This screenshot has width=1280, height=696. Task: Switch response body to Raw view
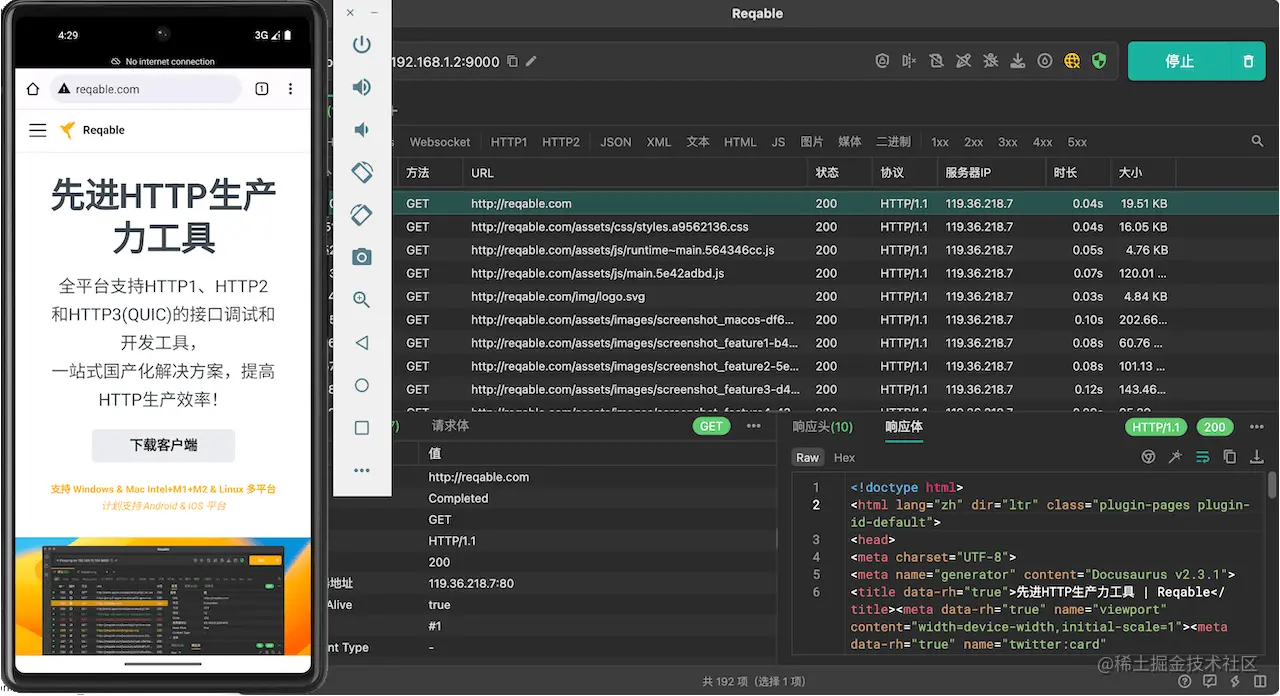[x=808, y=457]
